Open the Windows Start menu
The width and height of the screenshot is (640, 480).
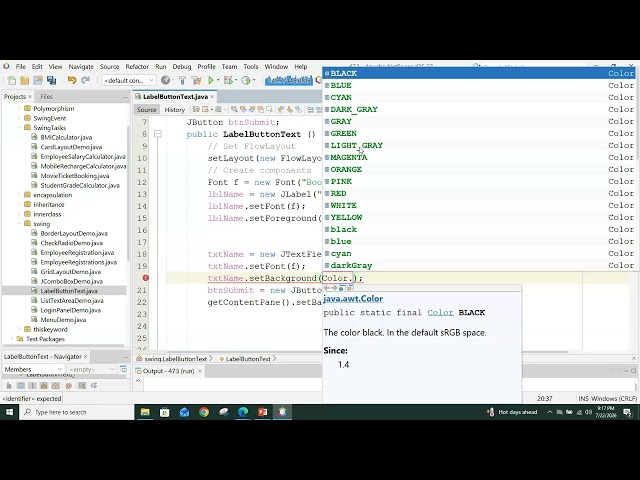tap(9, 412)
